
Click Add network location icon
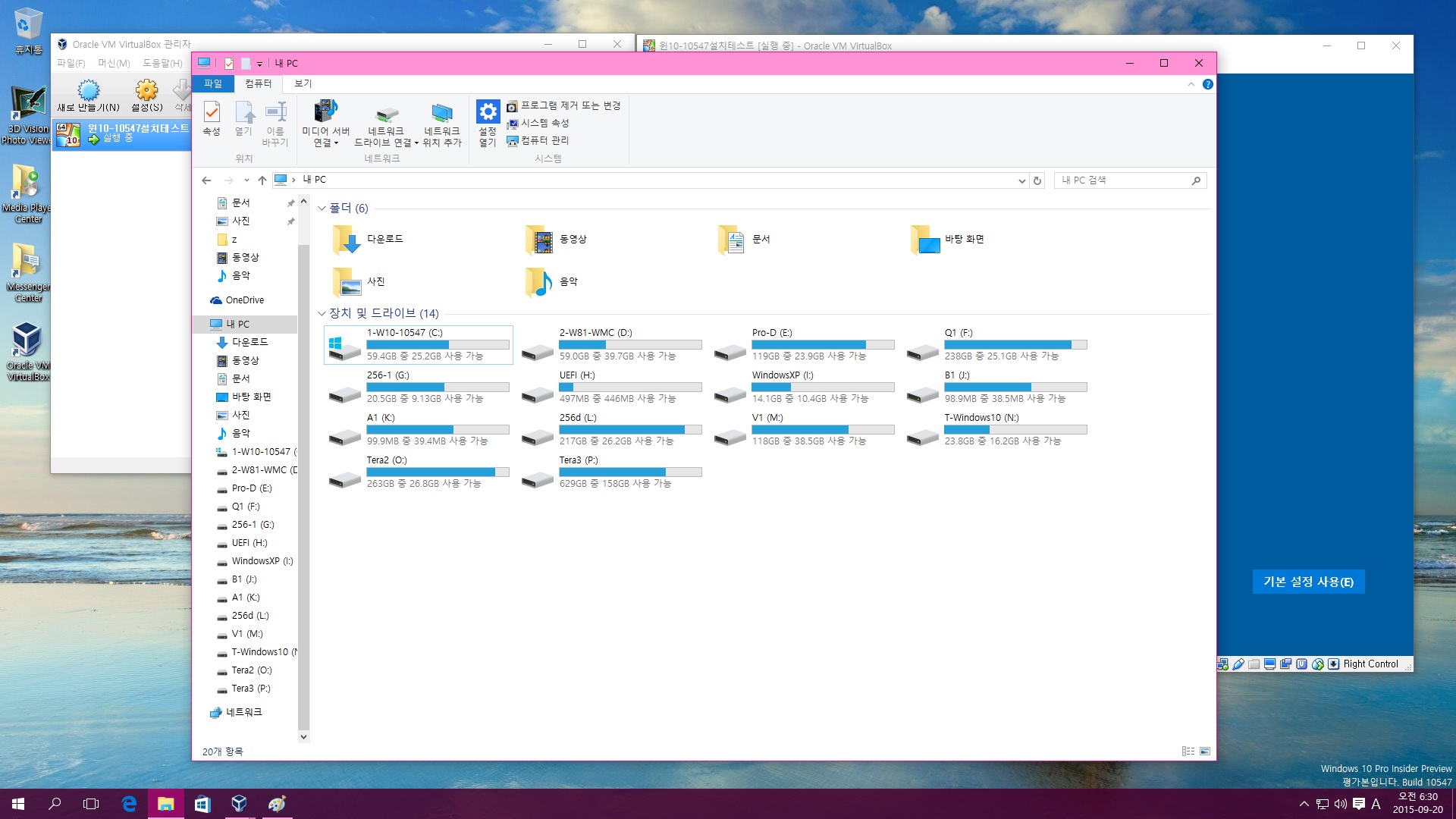pyautogui.click(x=442, y=123)
